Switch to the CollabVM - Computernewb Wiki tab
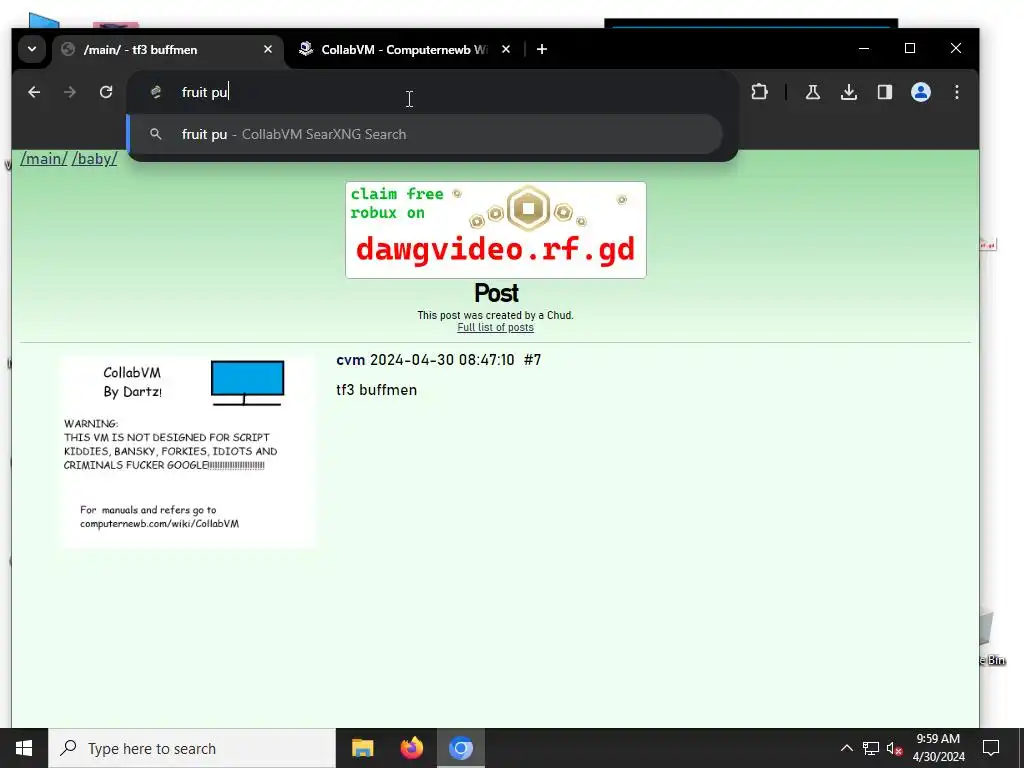Image resolution: width=1024 pixels, height=768 pixels. pyautogui.click(x=404, y=50)
